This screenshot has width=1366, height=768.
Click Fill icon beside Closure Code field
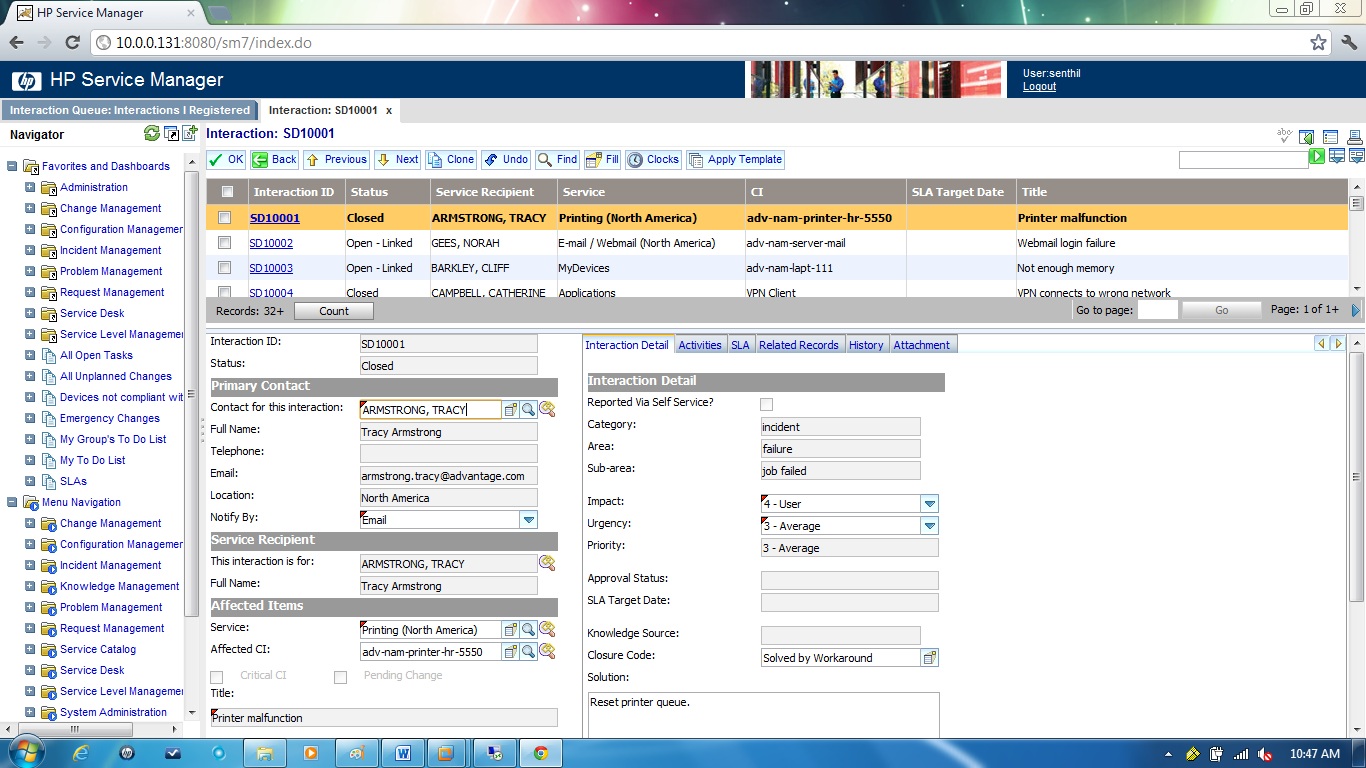(x=930, y=657)
